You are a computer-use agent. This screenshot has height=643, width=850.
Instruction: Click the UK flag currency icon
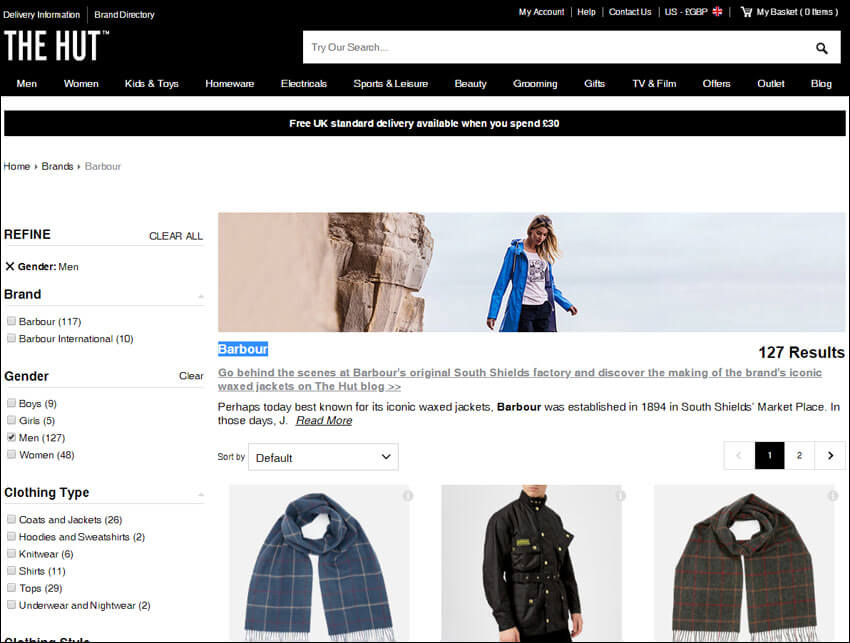pos(717,12)
